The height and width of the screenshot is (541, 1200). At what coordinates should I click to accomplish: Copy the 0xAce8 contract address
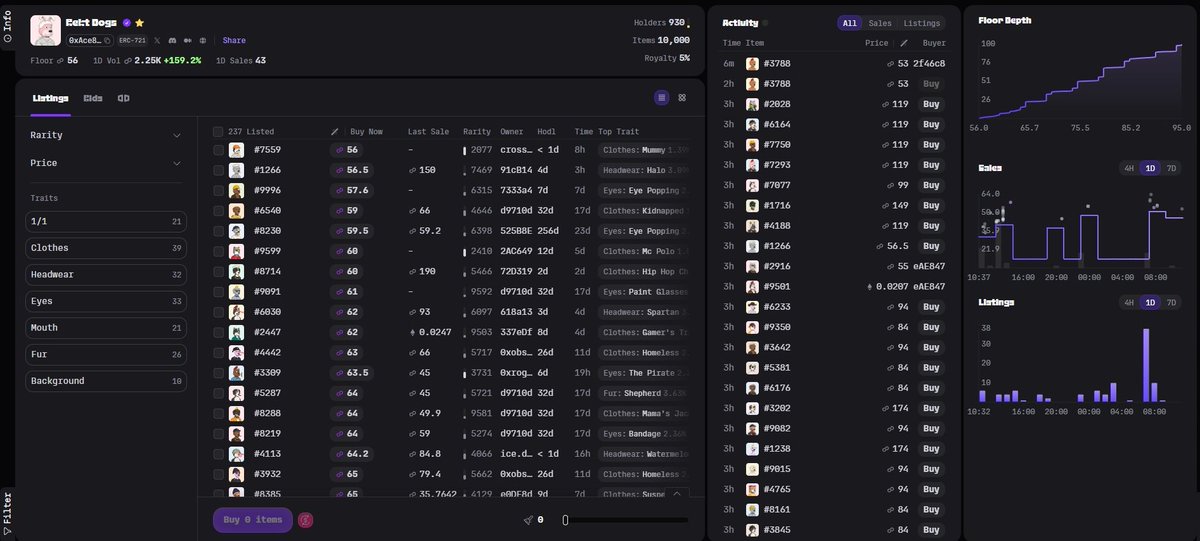(107, 40)
